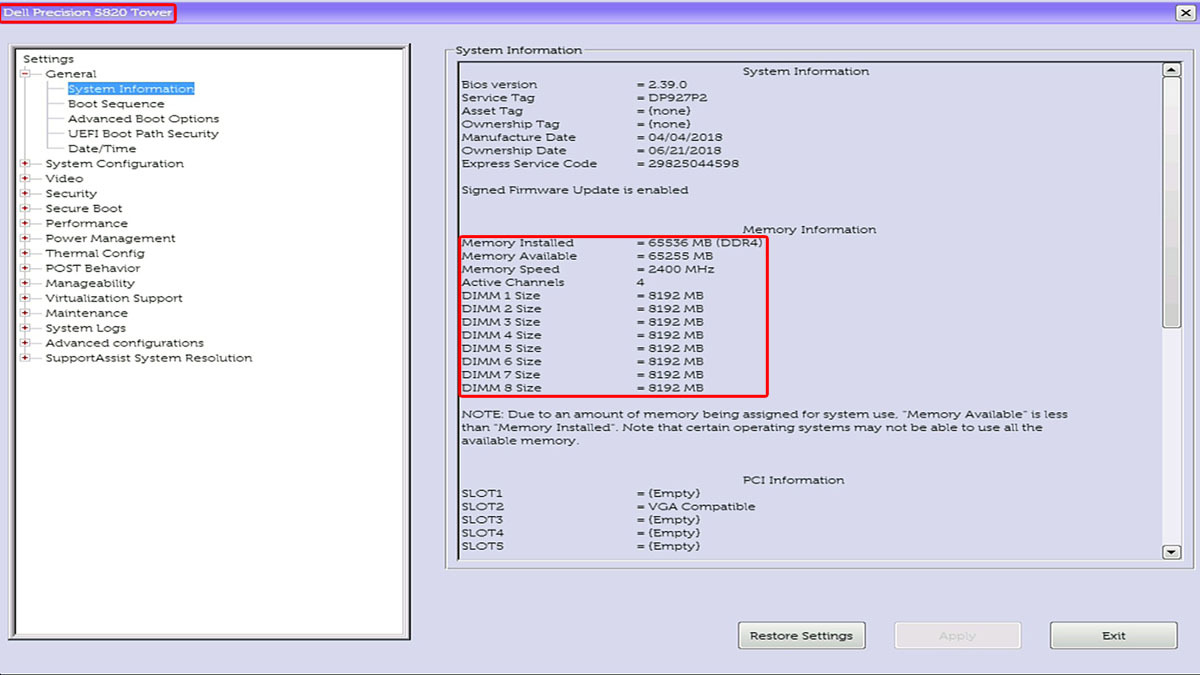This screenshot has width=1200, height=675.
Task: Expand the Virtualization Support node
Action: (x=25, y=298)
